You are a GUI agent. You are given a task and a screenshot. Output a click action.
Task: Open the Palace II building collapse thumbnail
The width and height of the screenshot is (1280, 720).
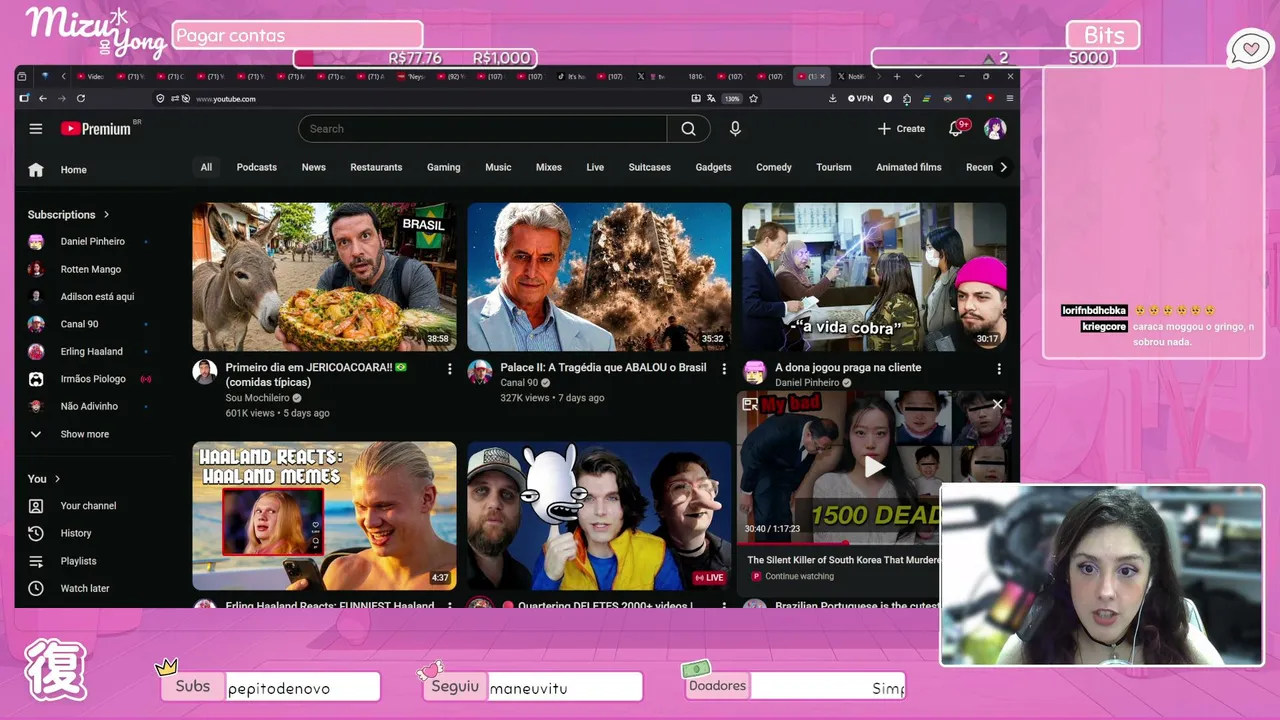point(599,277)
